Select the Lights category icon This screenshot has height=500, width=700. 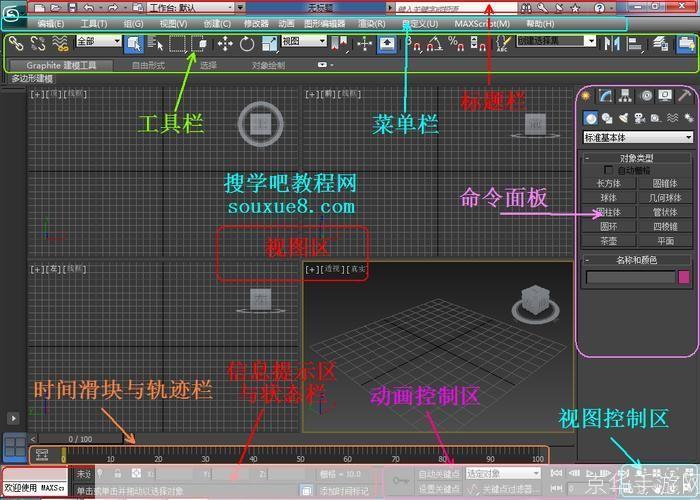[626, 118]
